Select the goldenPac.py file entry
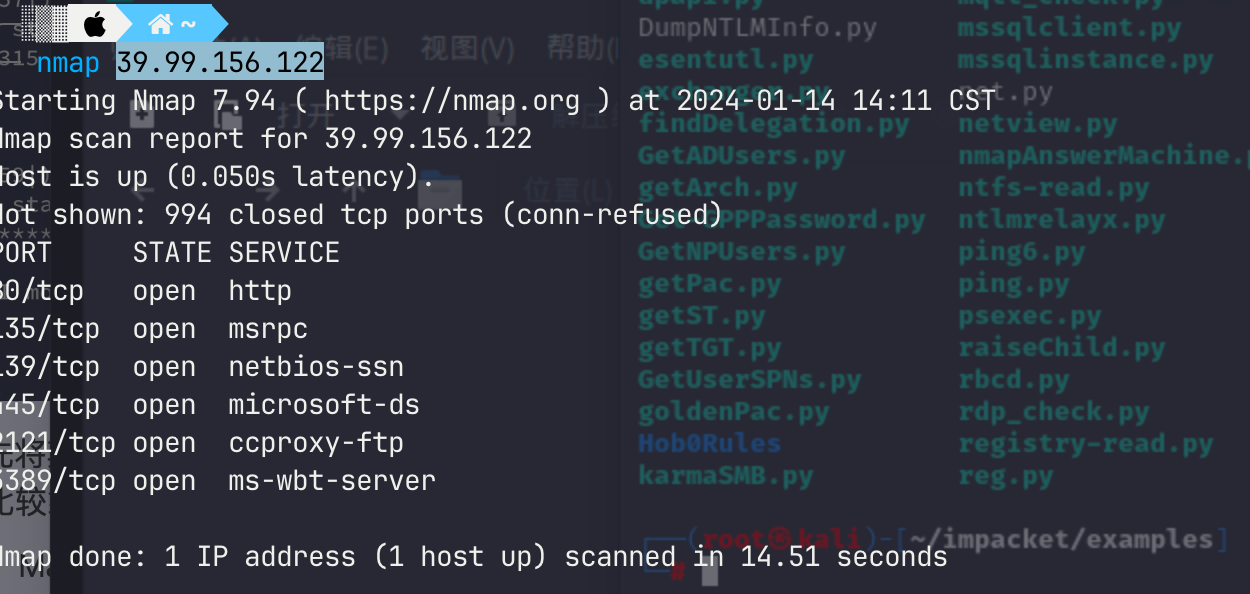 733,412
